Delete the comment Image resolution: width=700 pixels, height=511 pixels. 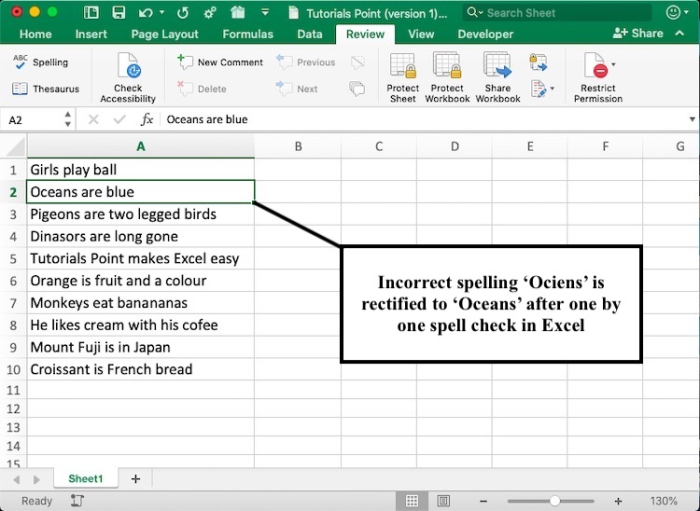(x=202, y=89)
